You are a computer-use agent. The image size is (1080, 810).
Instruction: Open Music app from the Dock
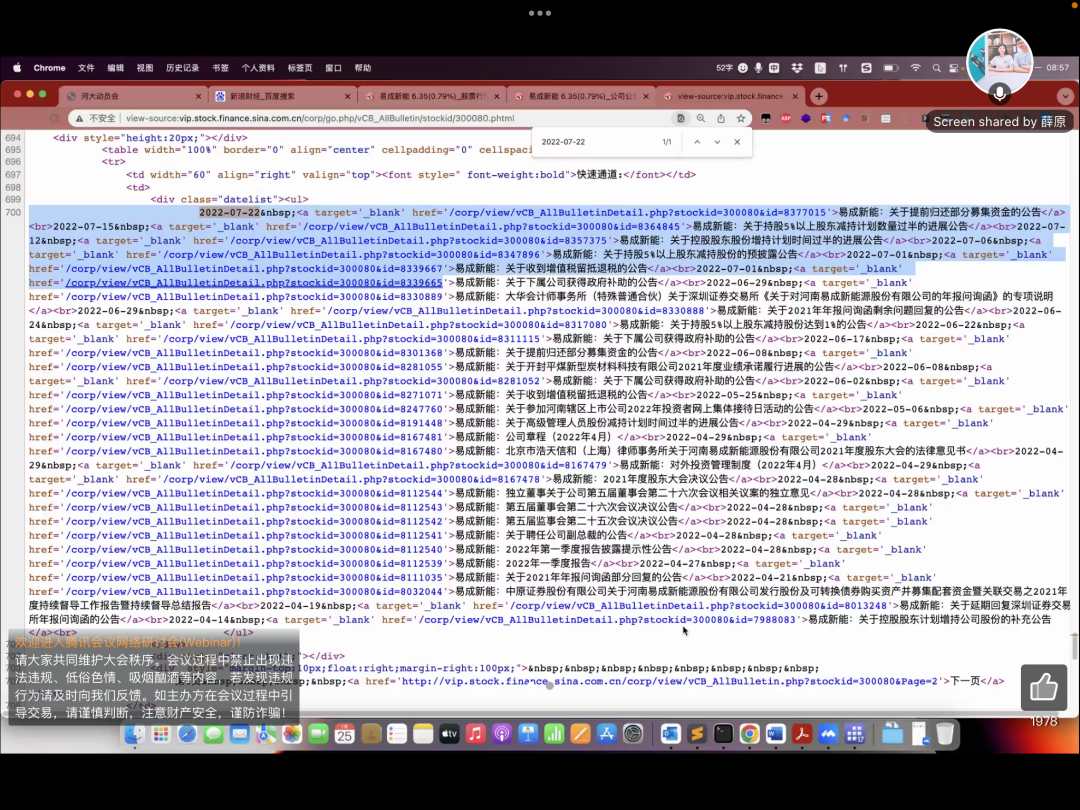tap(475, 734)
